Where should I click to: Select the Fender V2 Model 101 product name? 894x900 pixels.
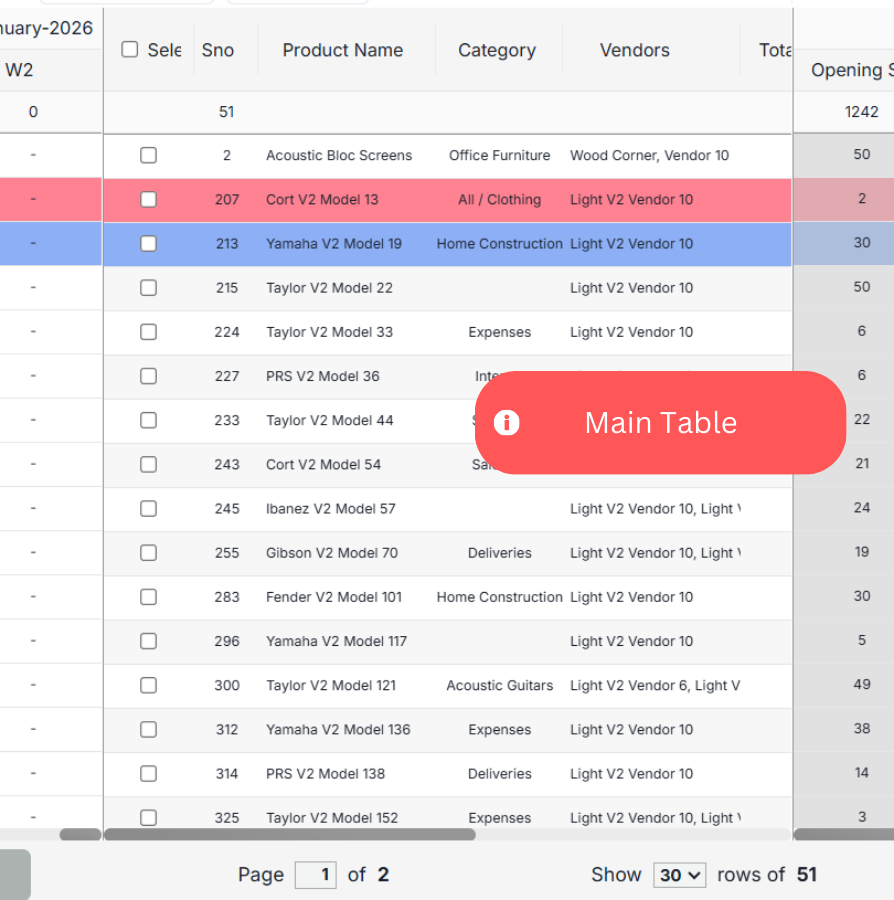click(x=333, y=597)
